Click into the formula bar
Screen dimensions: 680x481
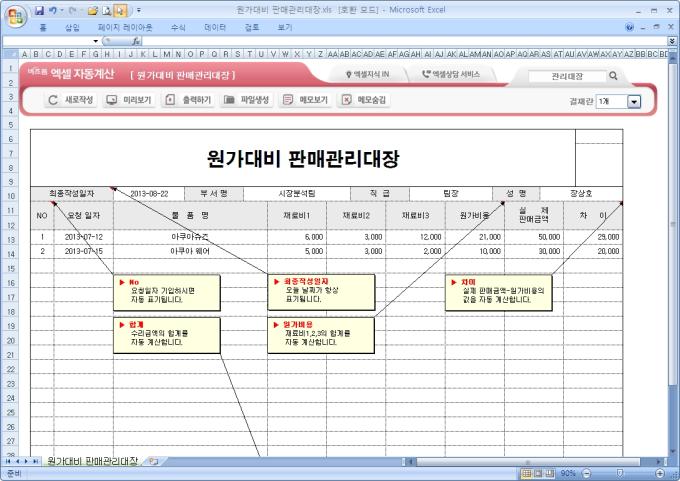point(405,41)
